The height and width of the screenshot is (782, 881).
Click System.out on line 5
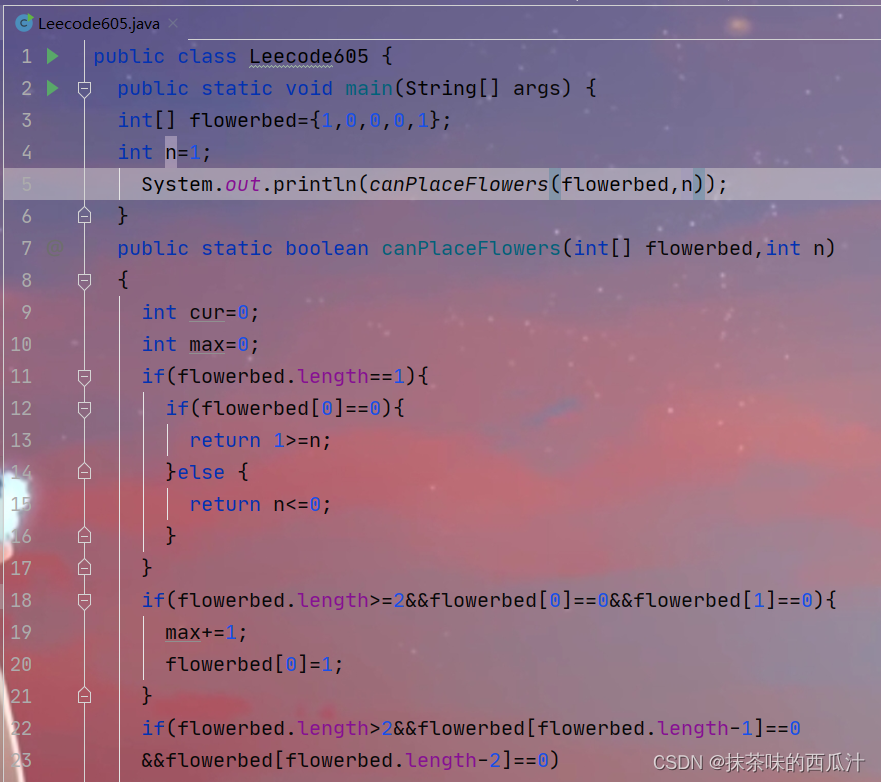pos(201,184)
